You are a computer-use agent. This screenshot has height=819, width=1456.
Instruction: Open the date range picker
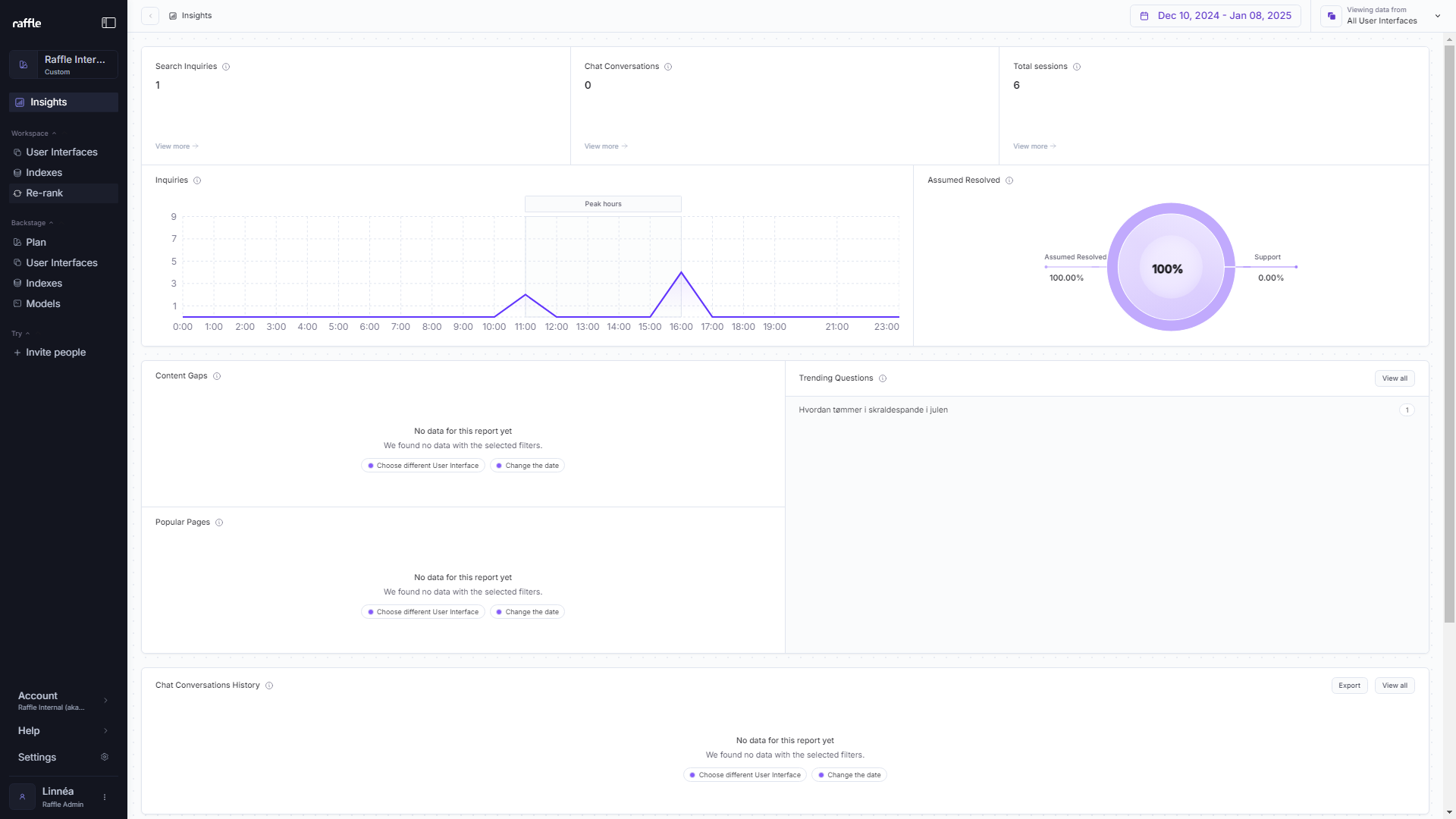coord(1216,16)
